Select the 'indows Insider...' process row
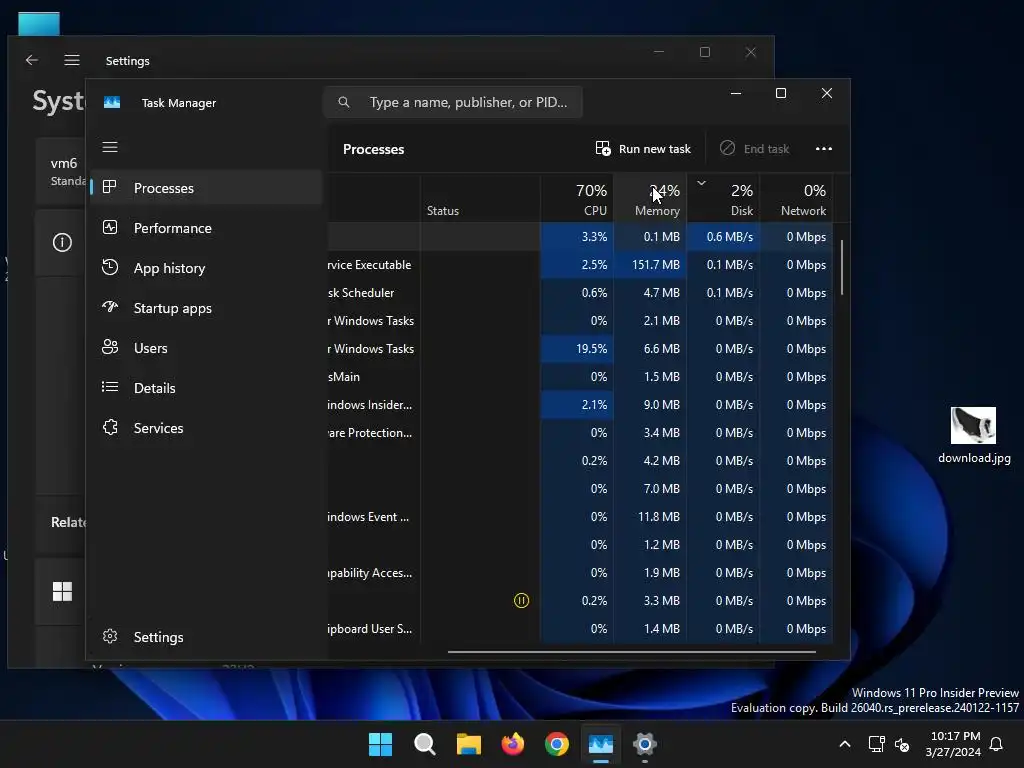This screenshot has width=1024, height=768. 579,405
